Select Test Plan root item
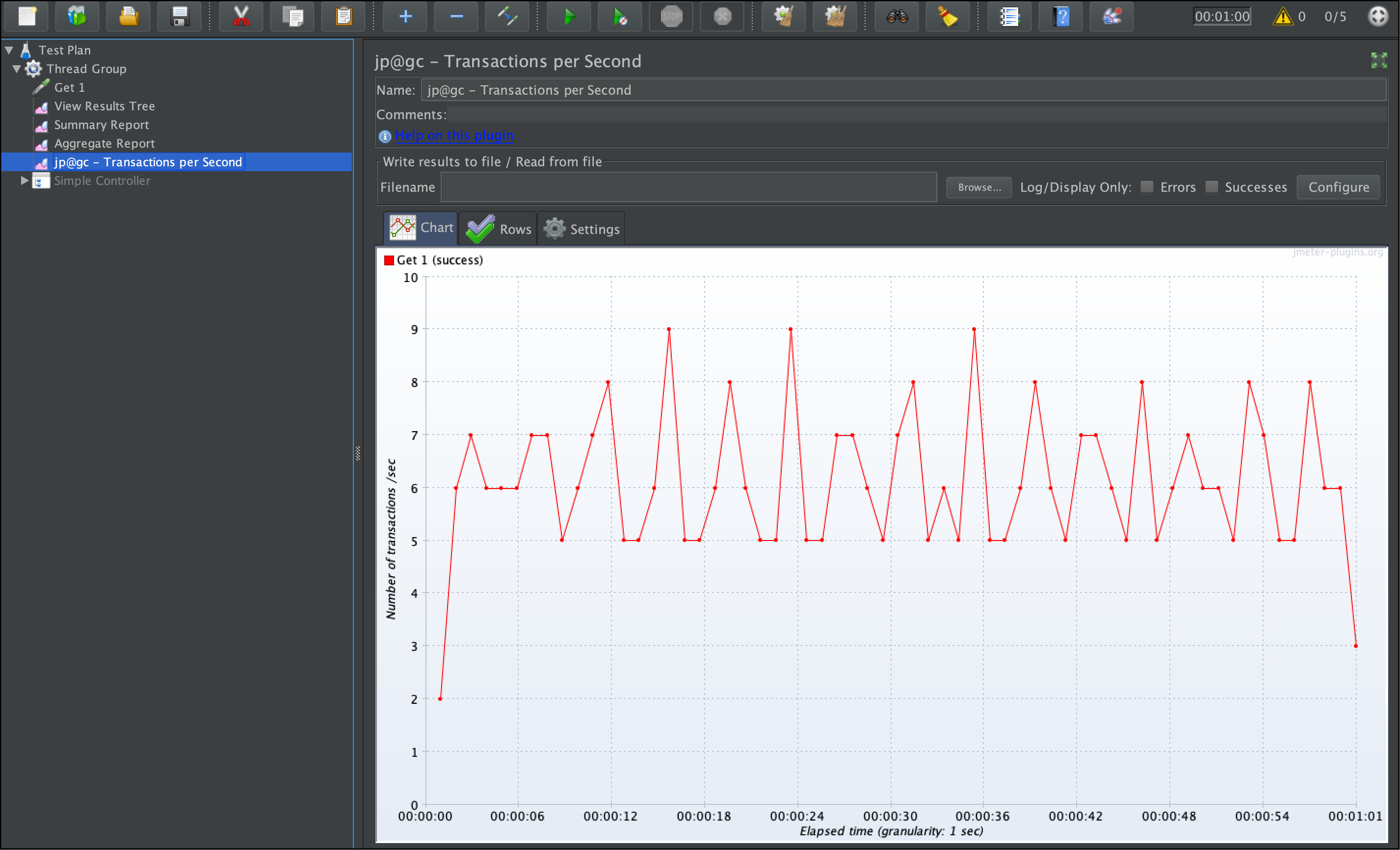The height and width of the screenshot is (850, 1400). 64,50
